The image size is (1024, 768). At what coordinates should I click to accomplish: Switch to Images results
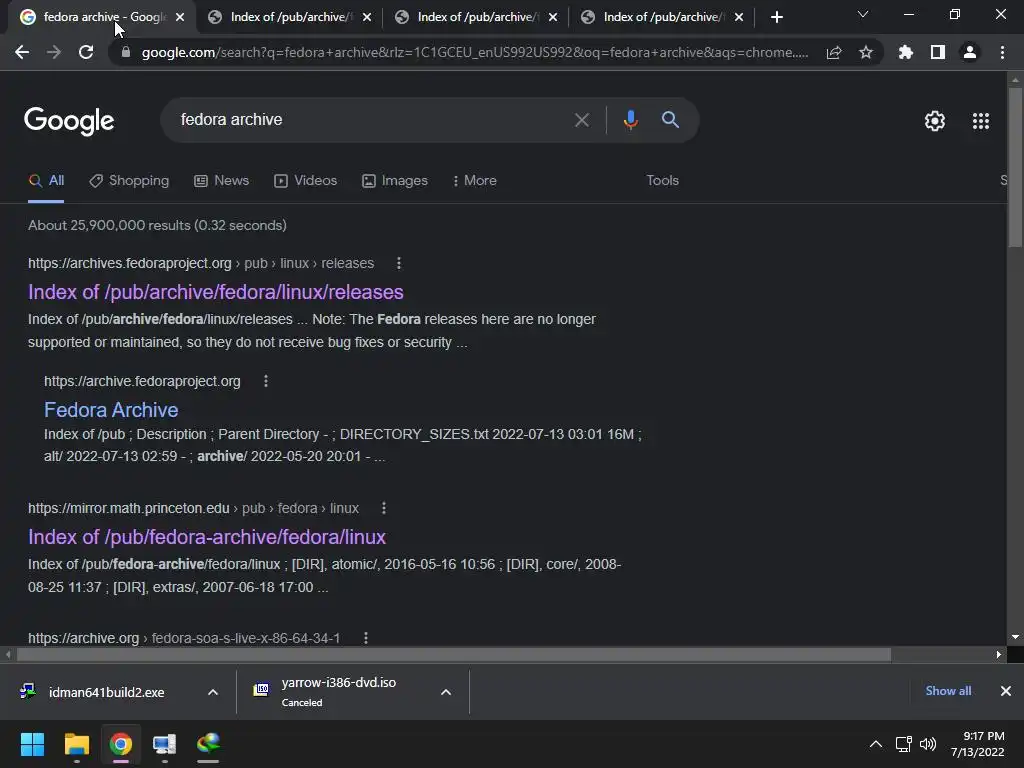click(395, 181)
